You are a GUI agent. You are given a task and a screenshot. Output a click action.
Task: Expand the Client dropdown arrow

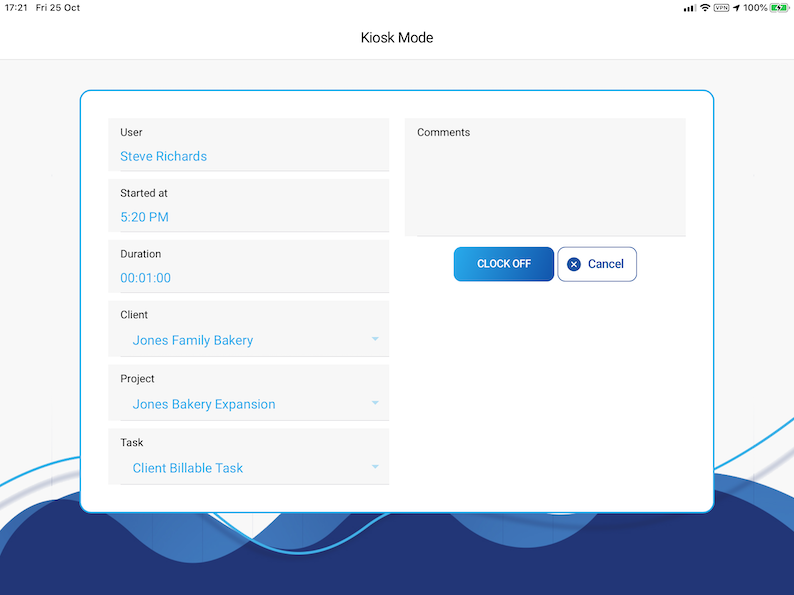click(375, 340)
